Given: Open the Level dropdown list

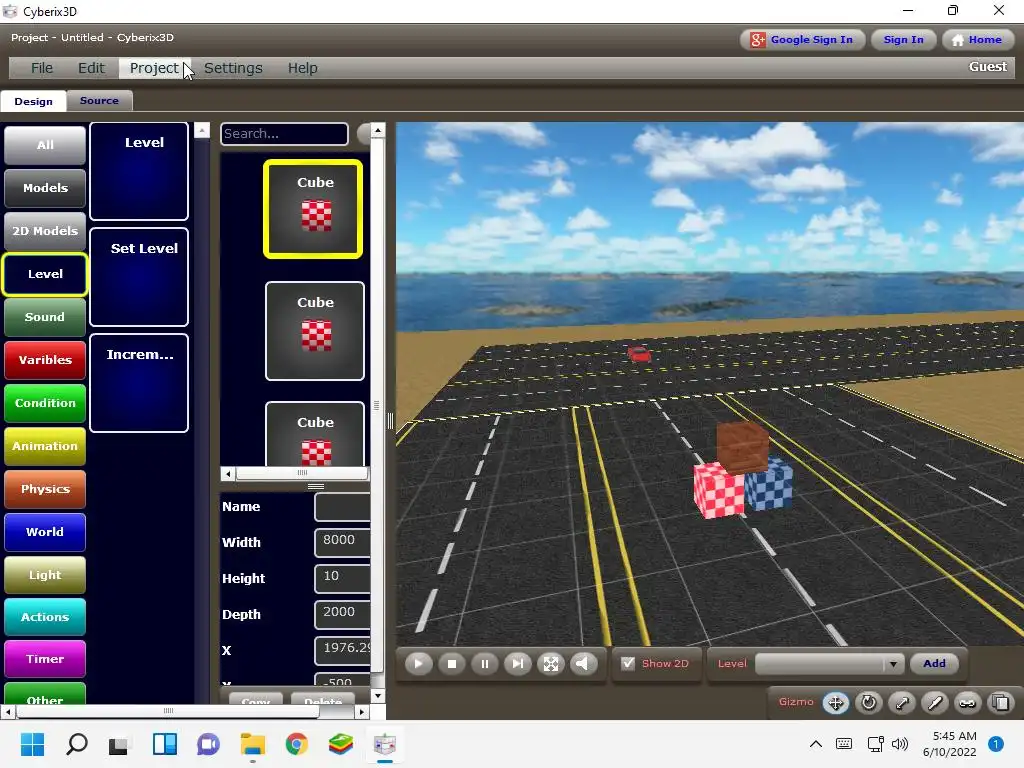Looking at the screenshot, I should (x=829, y=664).
